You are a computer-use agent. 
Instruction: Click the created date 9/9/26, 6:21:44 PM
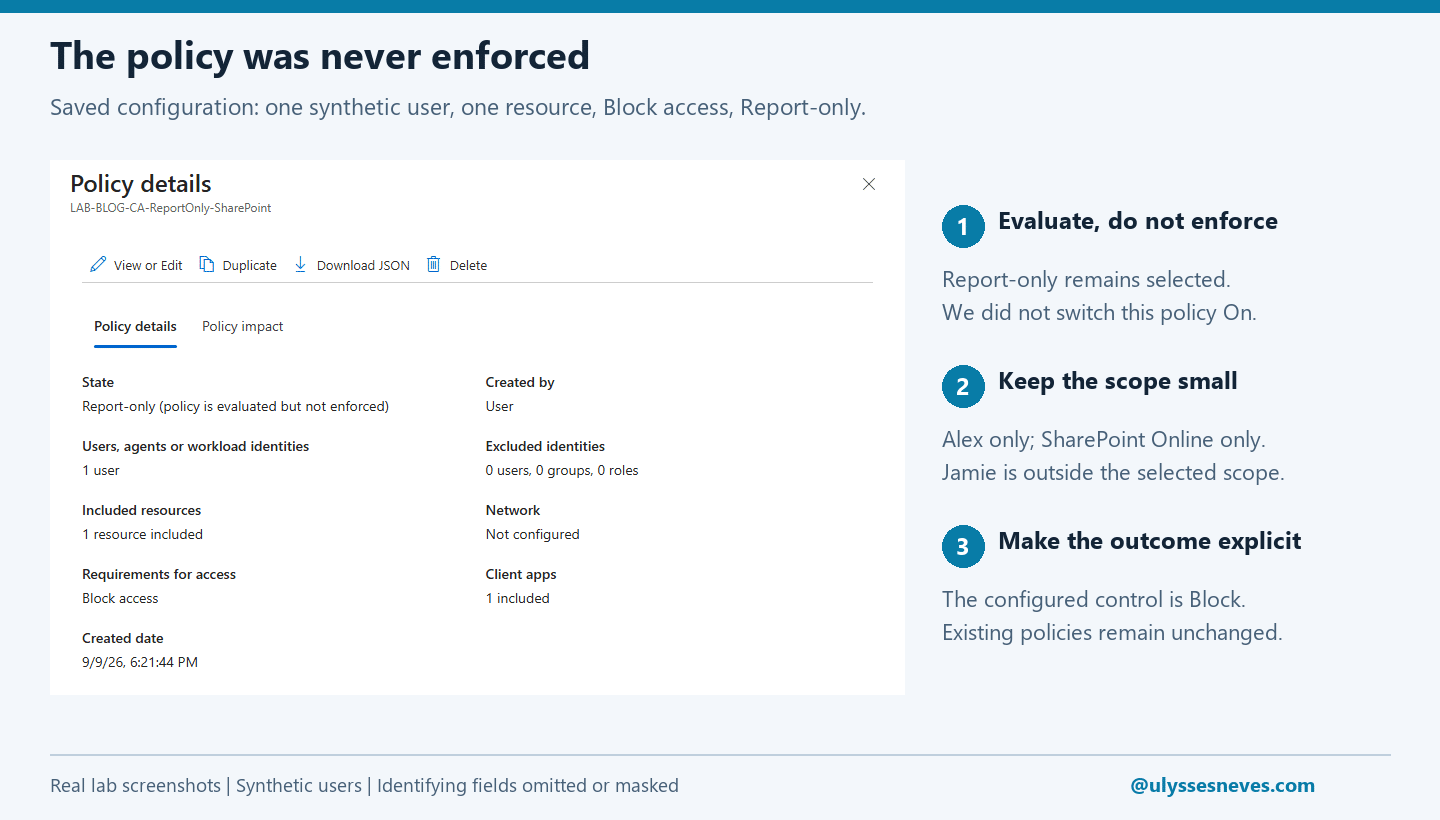click(x=140, y=662)
